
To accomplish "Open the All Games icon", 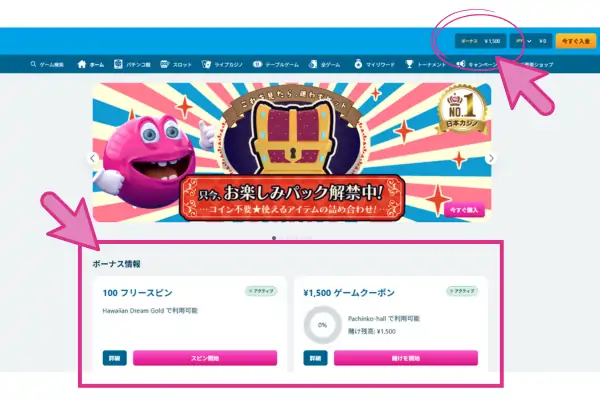I will tap(313, 64).
